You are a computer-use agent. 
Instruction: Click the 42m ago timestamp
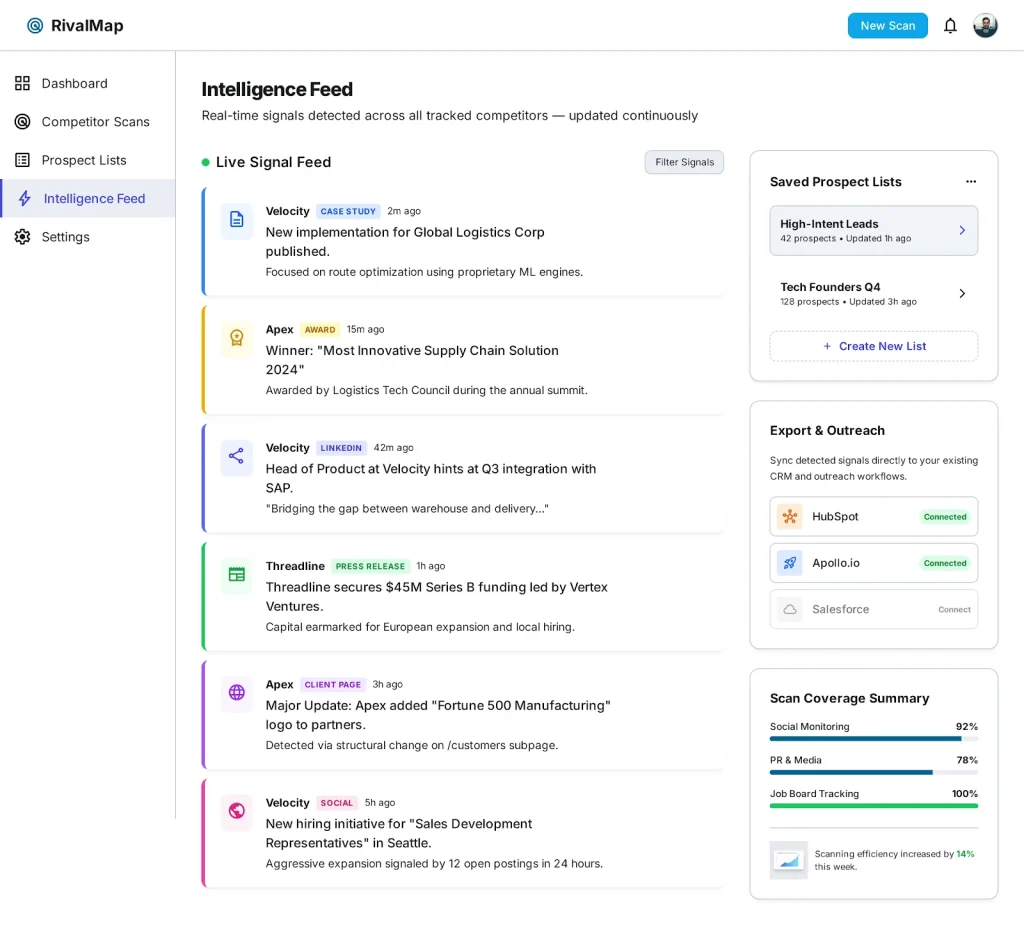(x=393, y=447)
